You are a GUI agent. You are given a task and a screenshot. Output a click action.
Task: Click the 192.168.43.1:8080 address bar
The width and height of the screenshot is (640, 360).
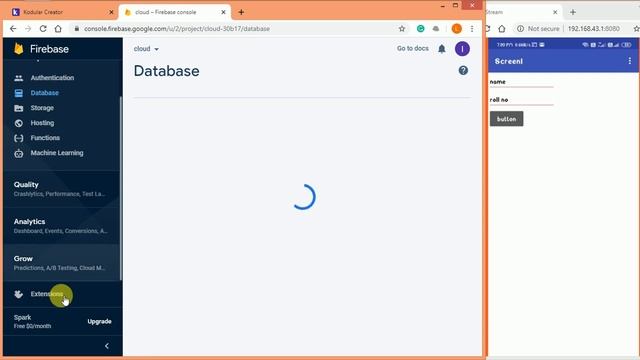pos(594,29)
